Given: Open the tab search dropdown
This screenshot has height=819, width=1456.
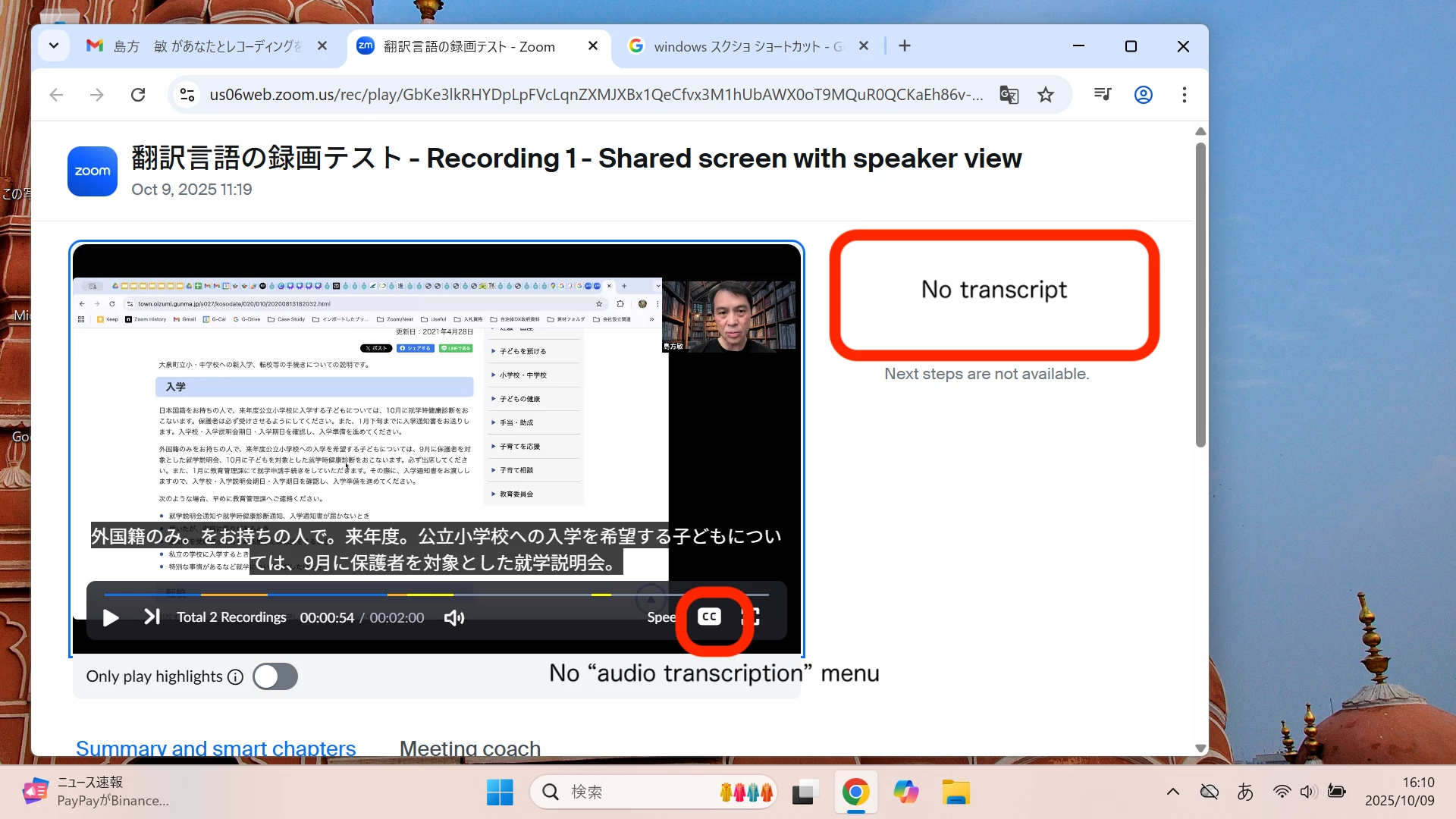Looking at the screenshot, I should (54, 46).
